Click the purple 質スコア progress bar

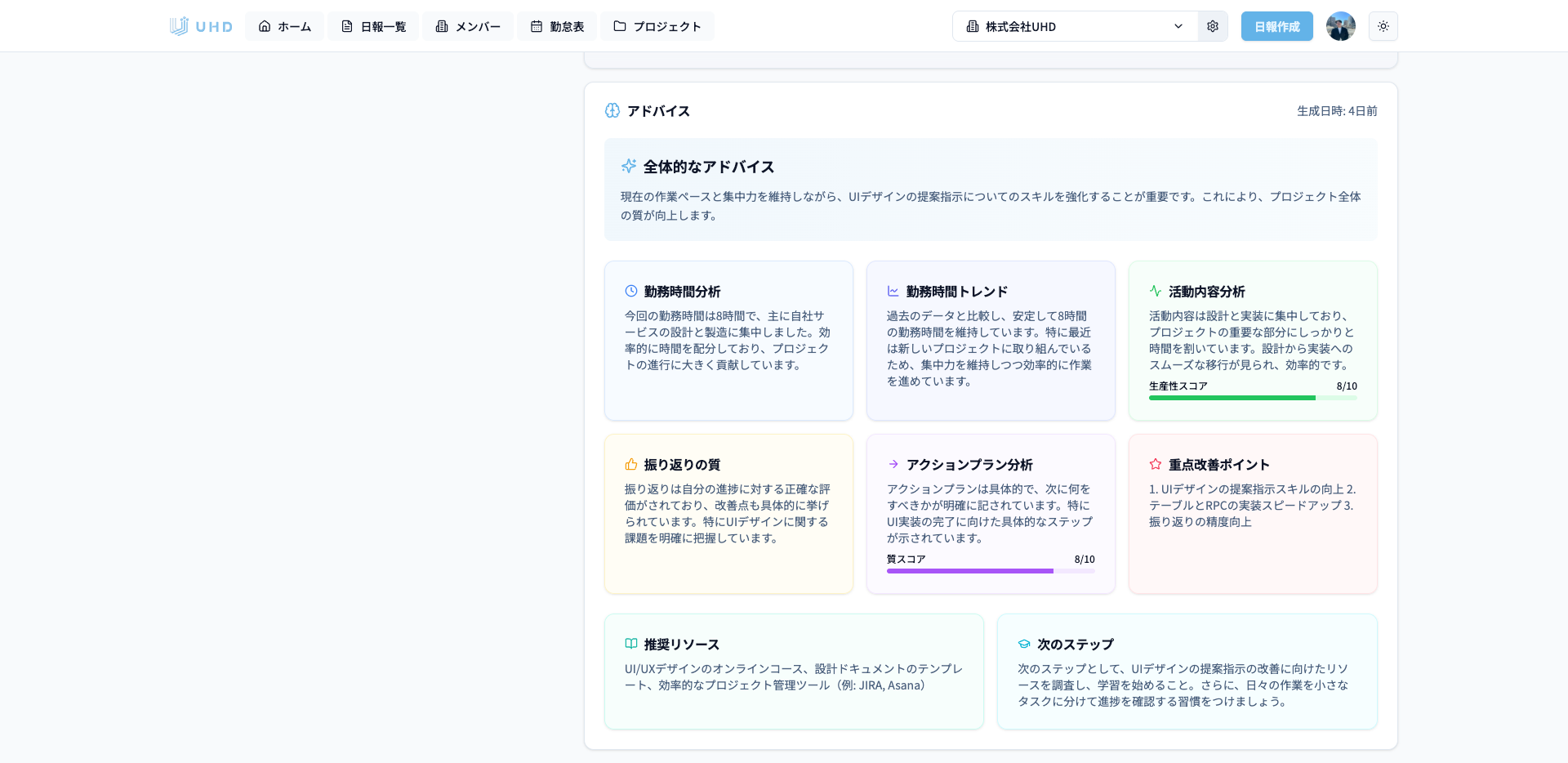[991, 571]
